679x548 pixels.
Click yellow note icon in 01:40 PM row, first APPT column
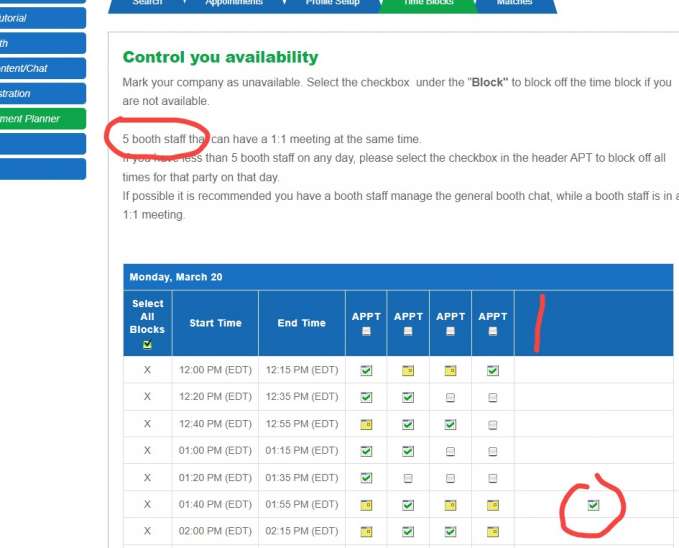(366, 505)
